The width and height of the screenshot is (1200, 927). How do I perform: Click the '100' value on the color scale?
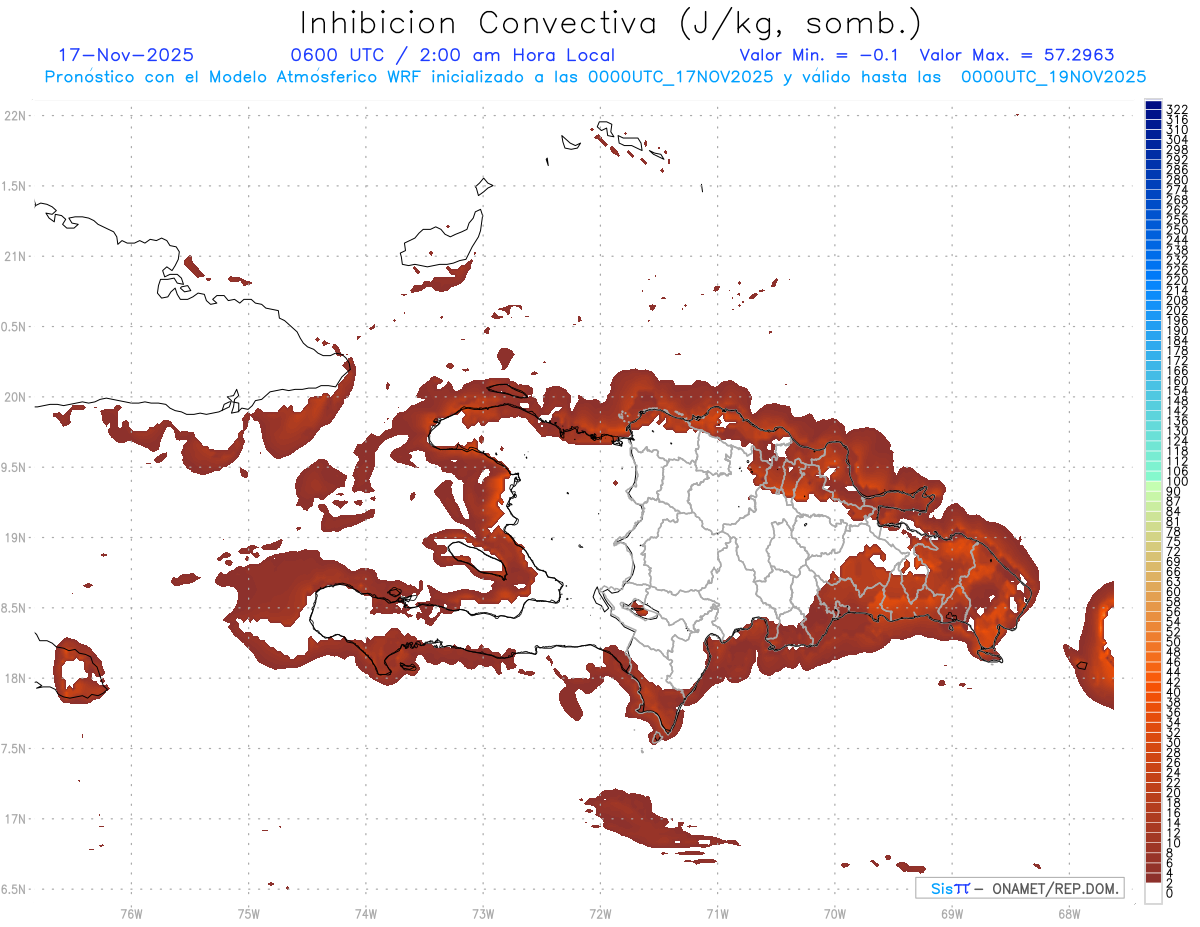click(1177, 482)
